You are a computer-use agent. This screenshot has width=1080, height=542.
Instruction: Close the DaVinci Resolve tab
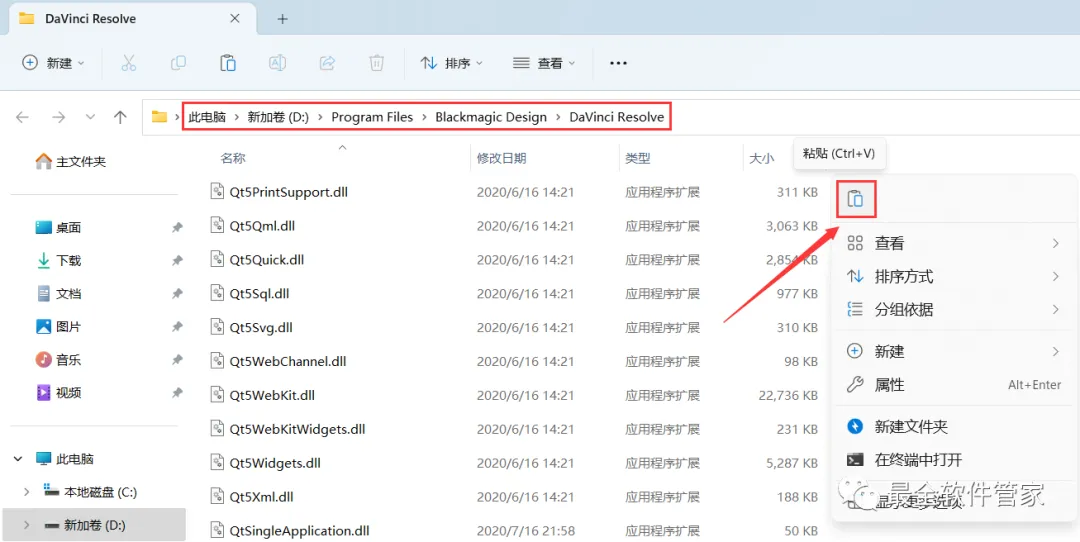pyautogui.click(x=235, y=19)
